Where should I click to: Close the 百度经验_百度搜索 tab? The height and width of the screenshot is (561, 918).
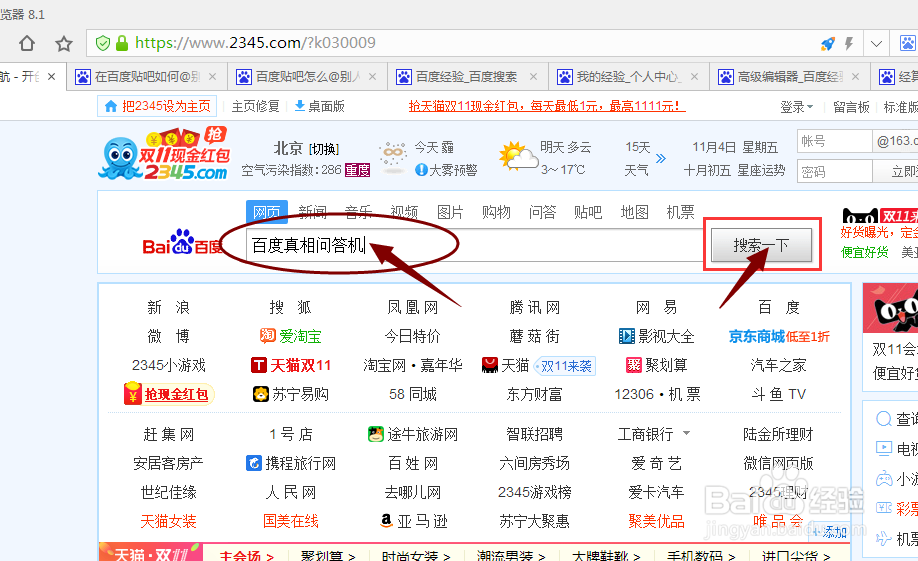coord(533,77)
